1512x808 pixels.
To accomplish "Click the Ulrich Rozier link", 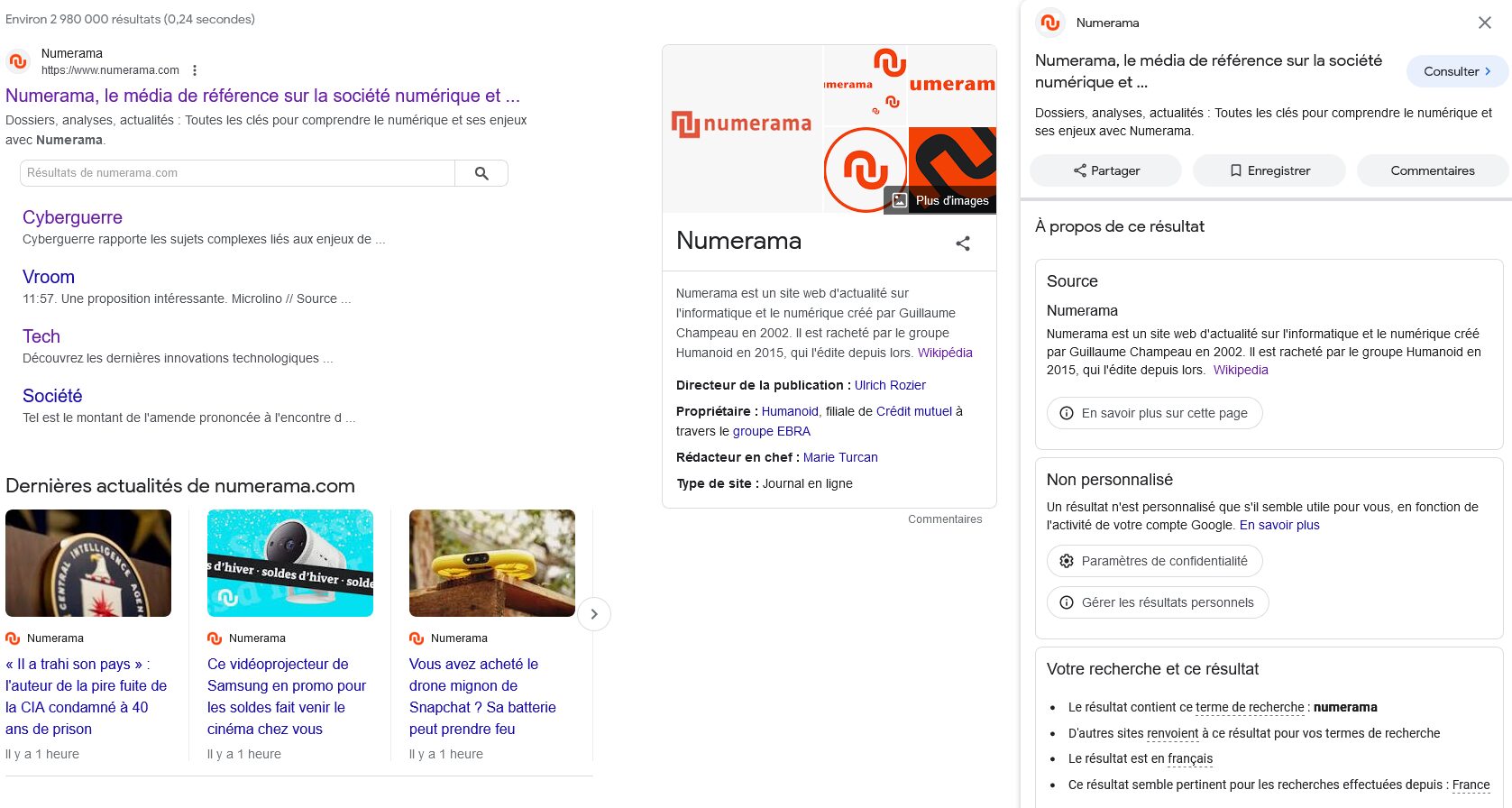I will 890,385.
